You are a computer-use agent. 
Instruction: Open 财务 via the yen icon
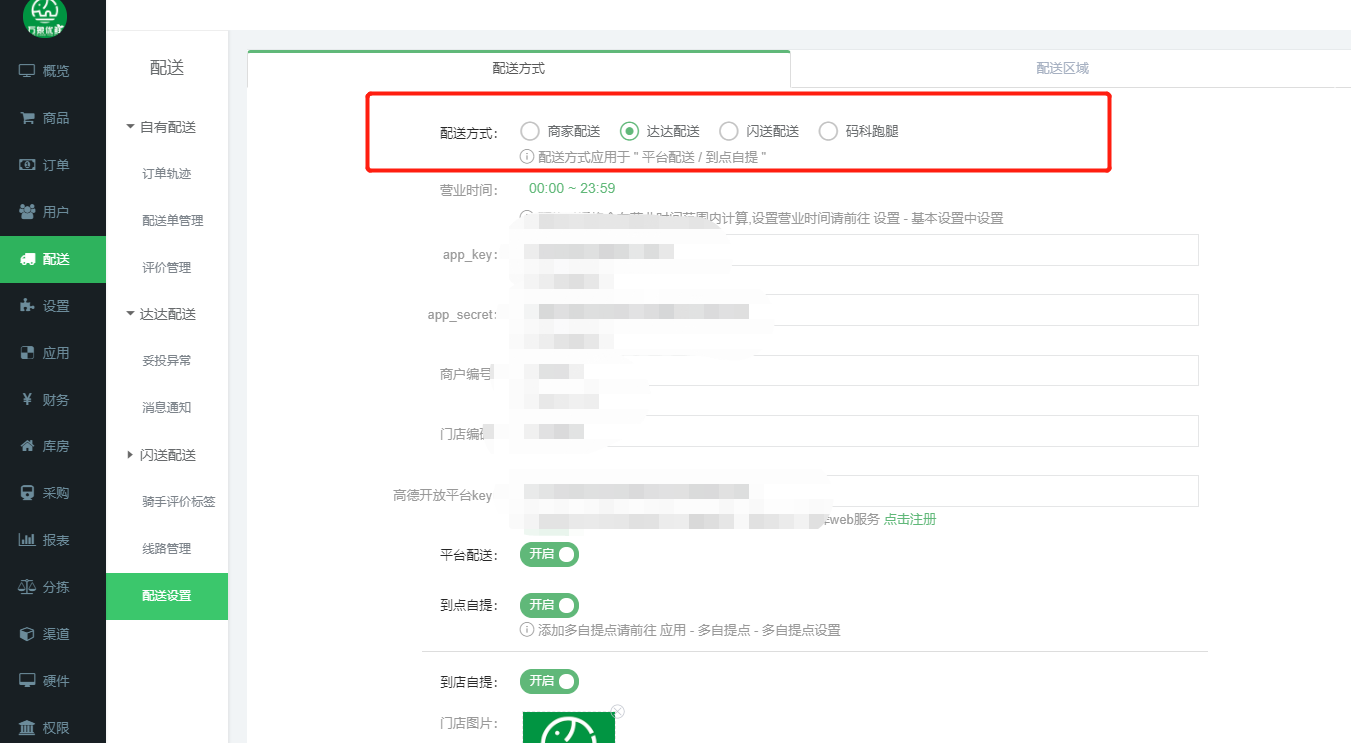[27, 400]
